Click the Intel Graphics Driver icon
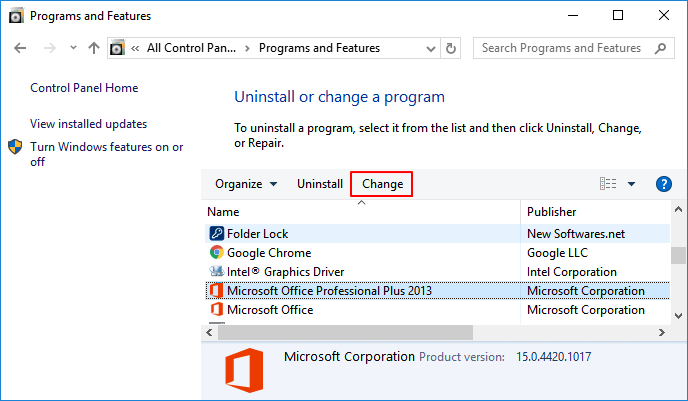Screen dimensions: 688x401 point(215,272)
